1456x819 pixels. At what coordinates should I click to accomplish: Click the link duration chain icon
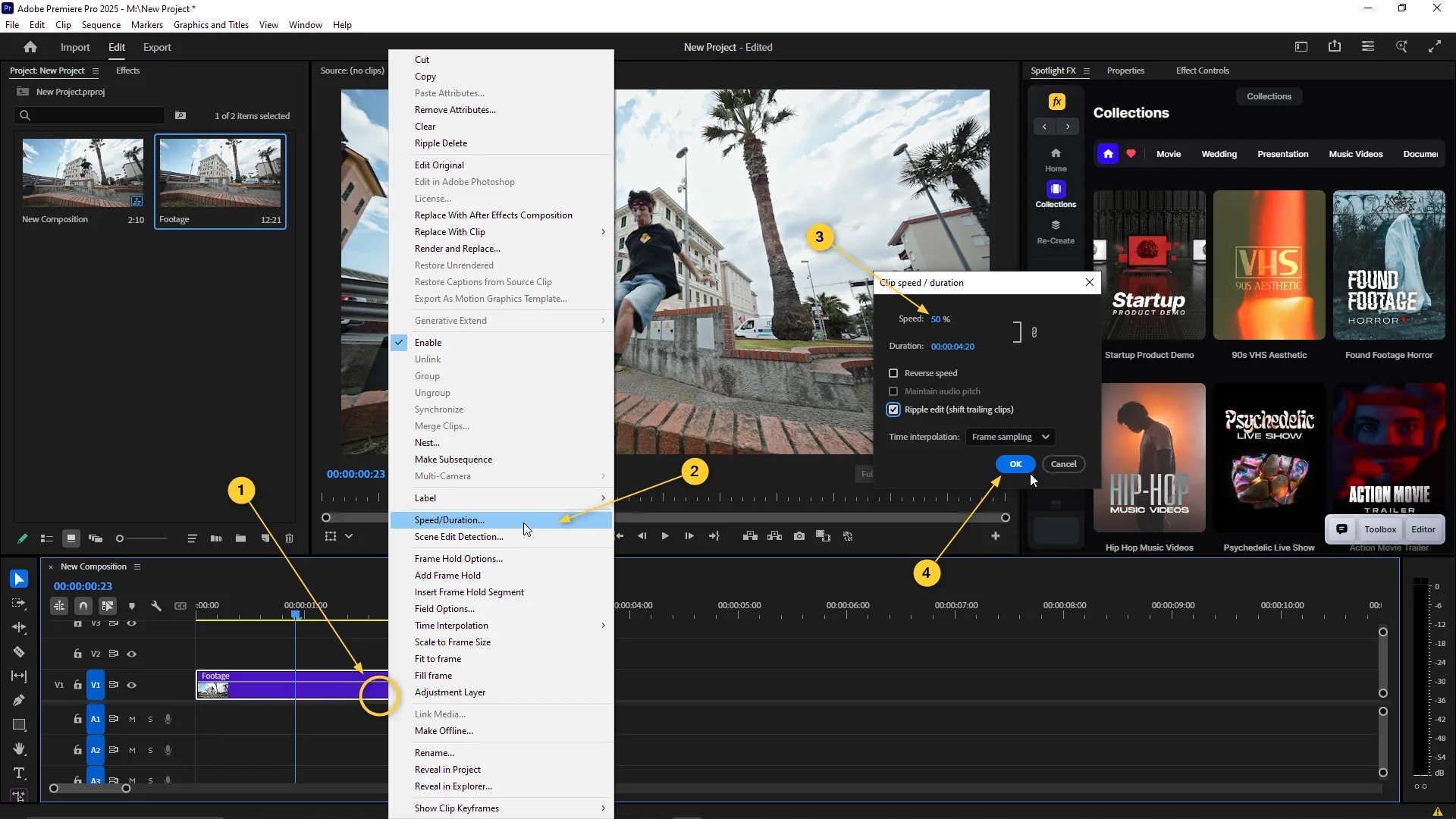1034,332
